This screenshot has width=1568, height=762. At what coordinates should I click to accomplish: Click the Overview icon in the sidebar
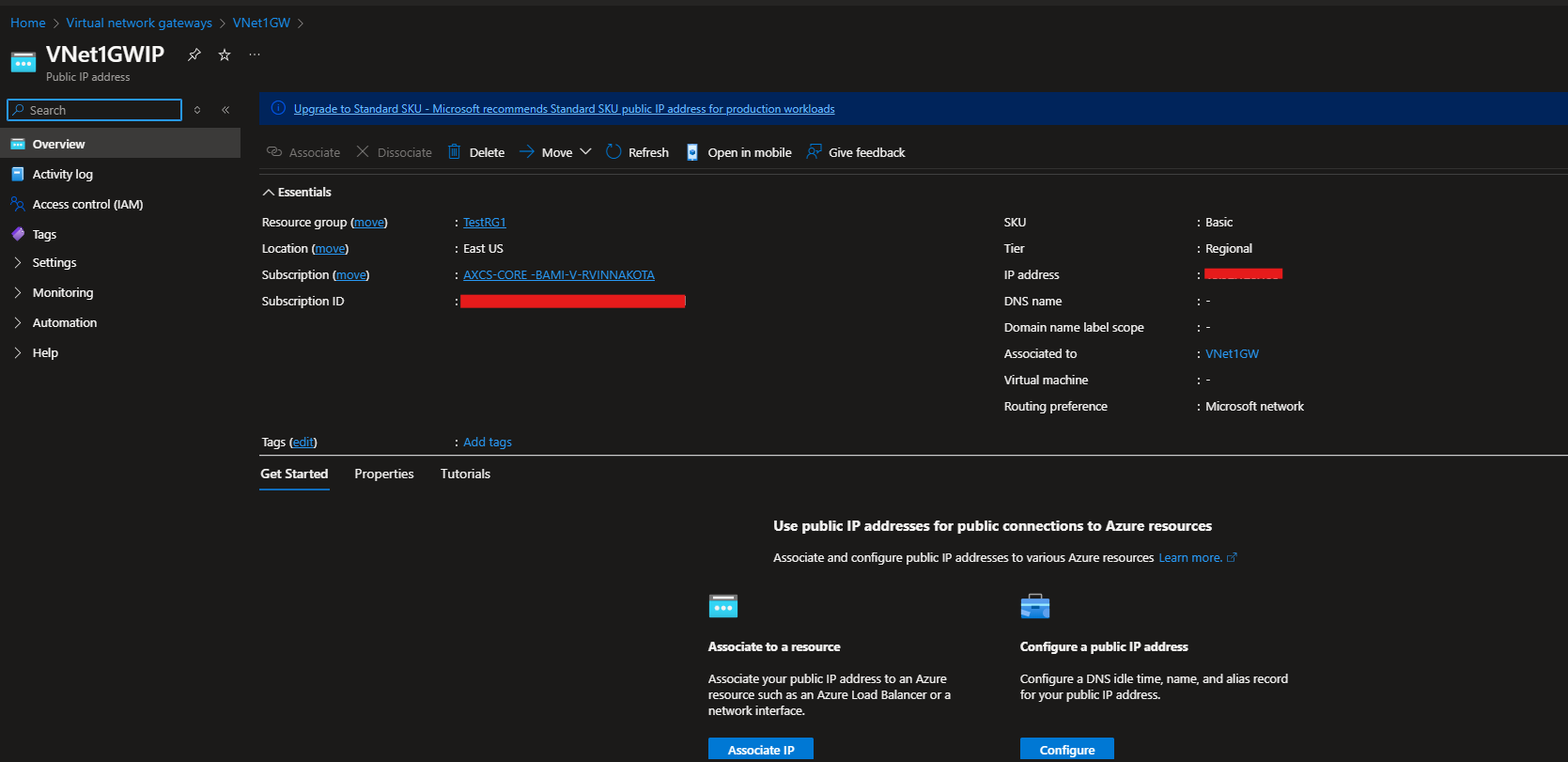pos(18,144)
